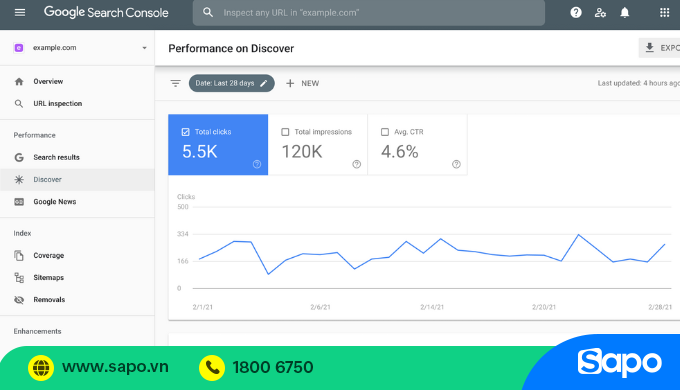Click the 2/14/21 chart axis label
Viewport: 680px width, 390px height.
432,307
